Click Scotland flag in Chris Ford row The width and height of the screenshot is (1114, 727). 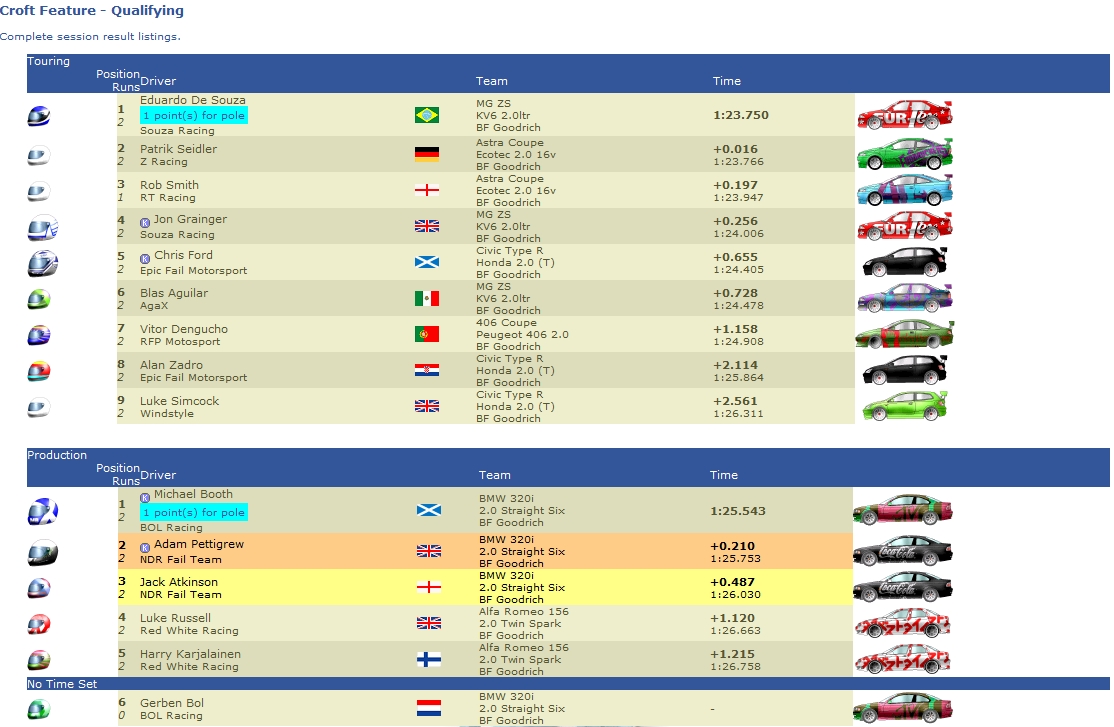pyautogui.click(x=427, y=262)
